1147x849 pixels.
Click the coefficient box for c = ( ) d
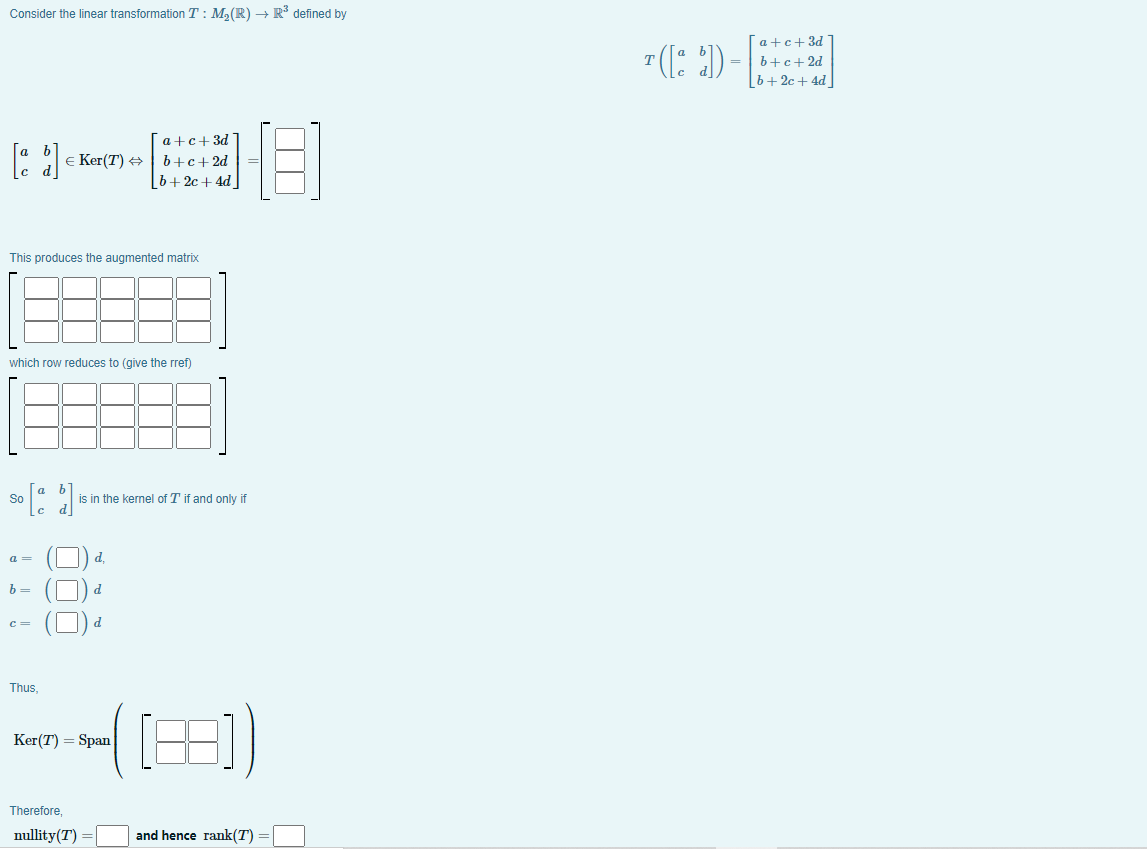(67, 622)
